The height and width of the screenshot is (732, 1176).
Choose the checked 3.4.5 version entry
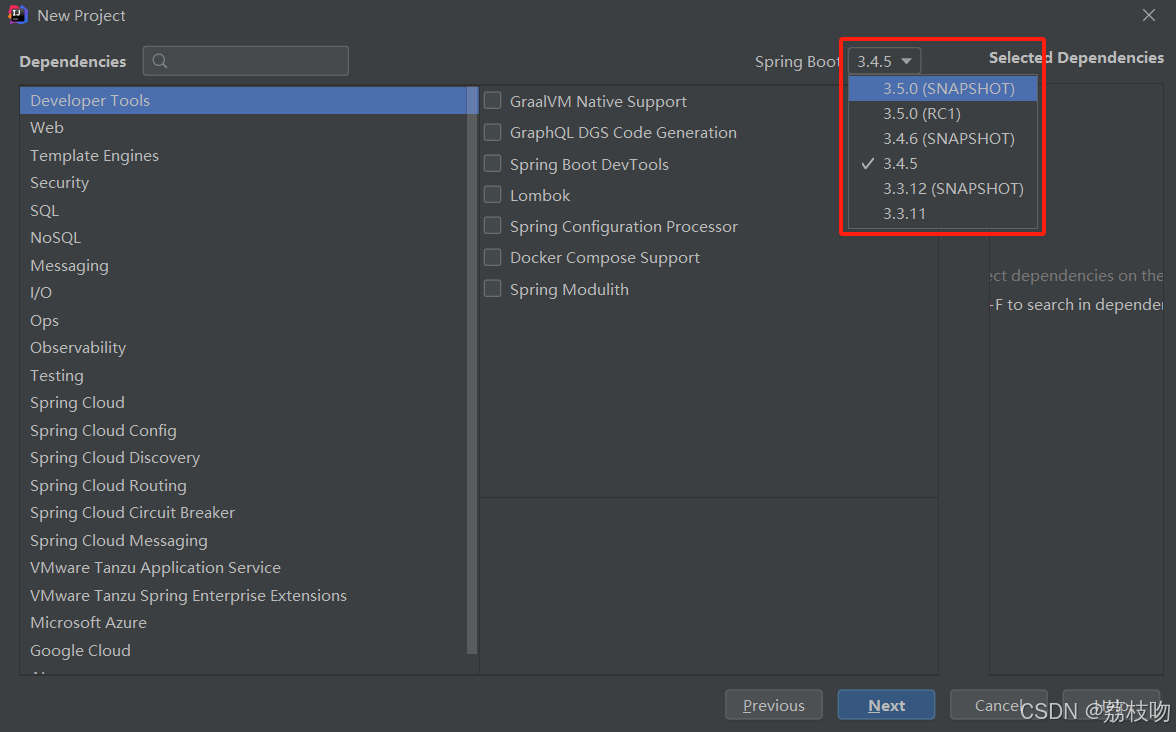pyautogui.click(x=943, y=163)
